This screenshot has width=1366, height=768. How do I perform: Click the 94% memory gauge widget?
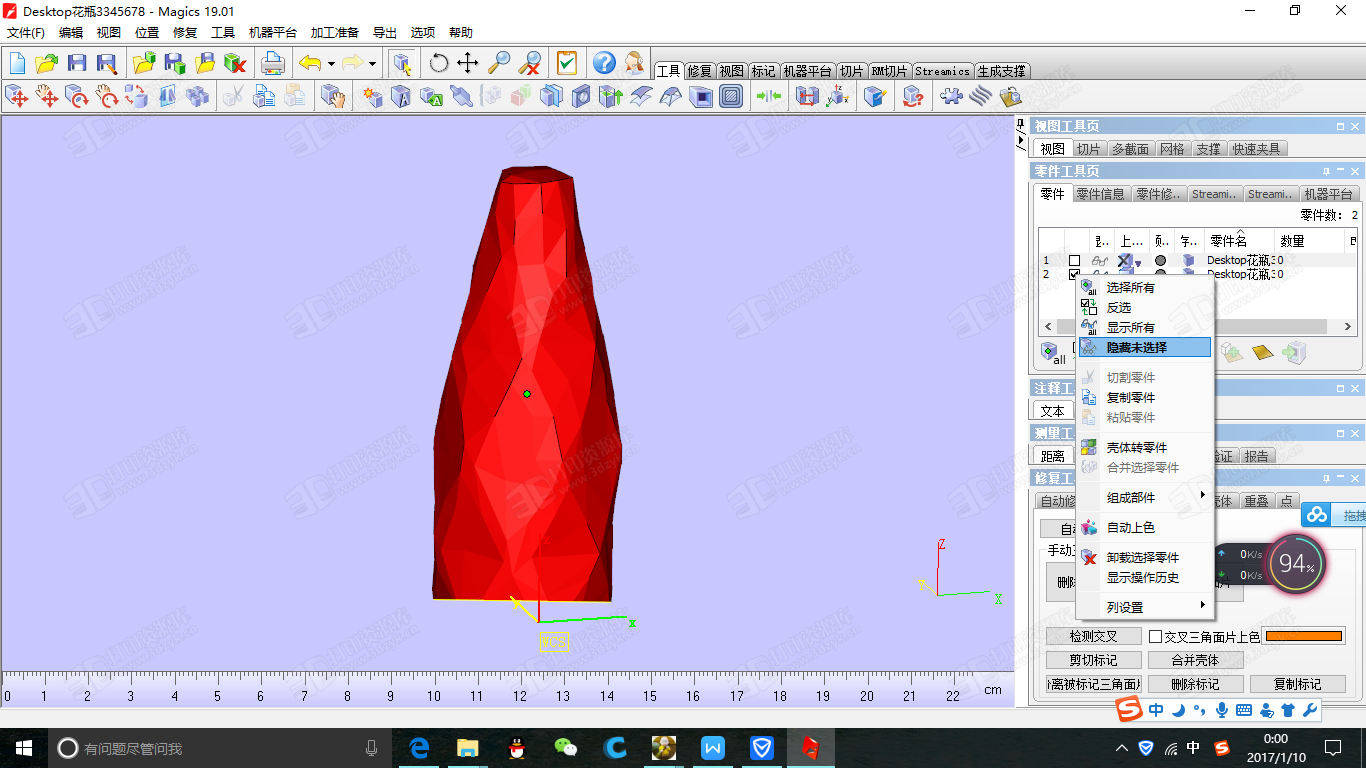pos(1296,565)
